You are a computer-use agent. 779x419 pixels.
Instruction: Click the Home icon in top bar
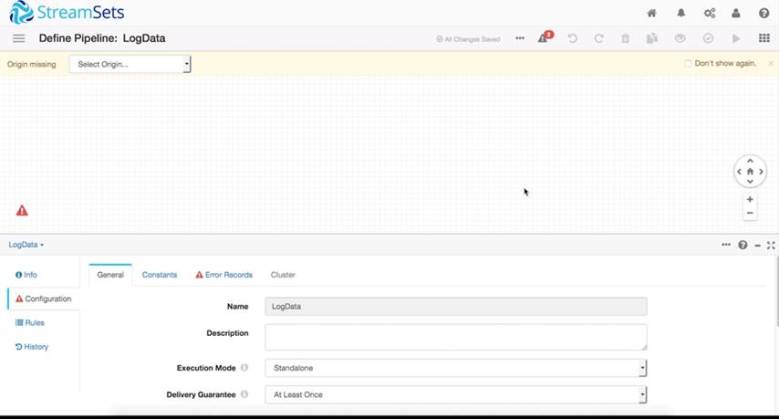coord(652,13)
